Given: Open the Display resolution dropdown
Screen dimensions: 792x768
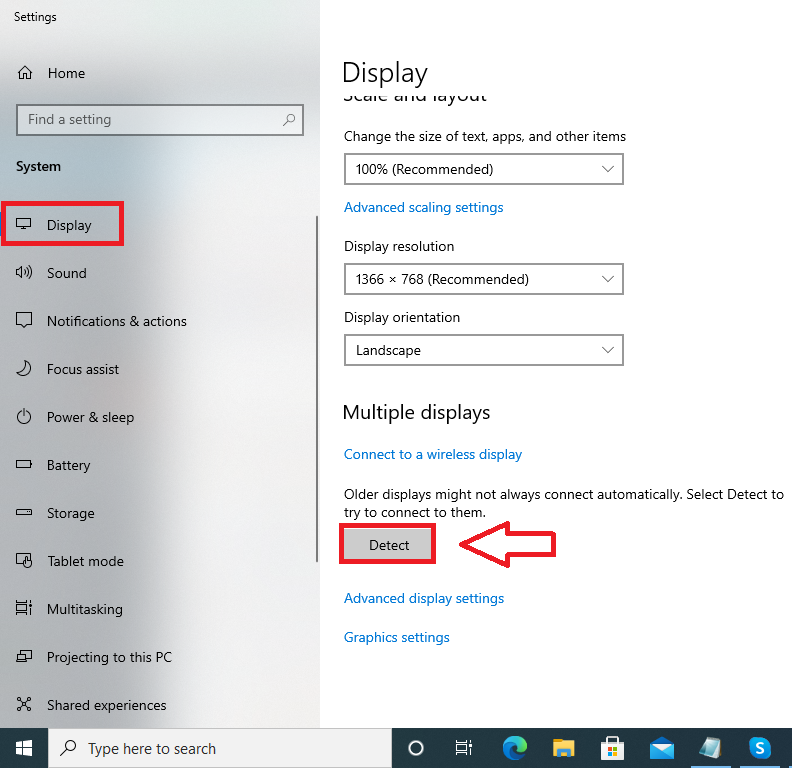Looking at the screenshot, I should (483, 279).
